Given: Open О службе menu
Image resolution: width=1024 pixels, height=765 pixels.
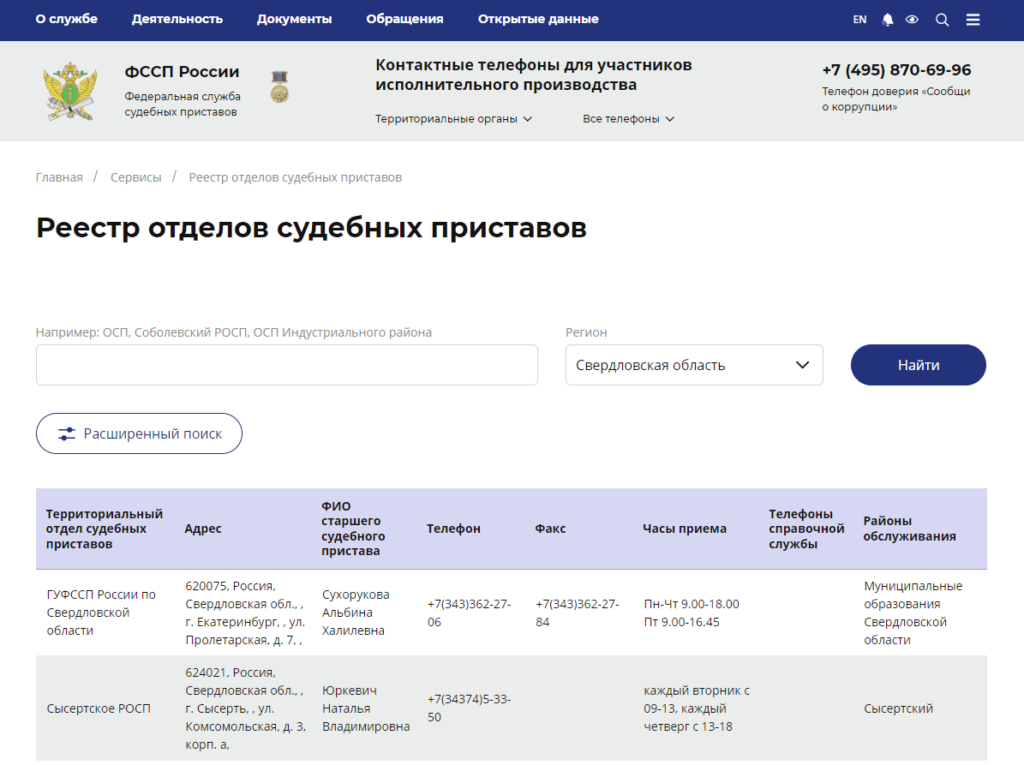Looking at the screenshot, I should click(x=67, y=19).
